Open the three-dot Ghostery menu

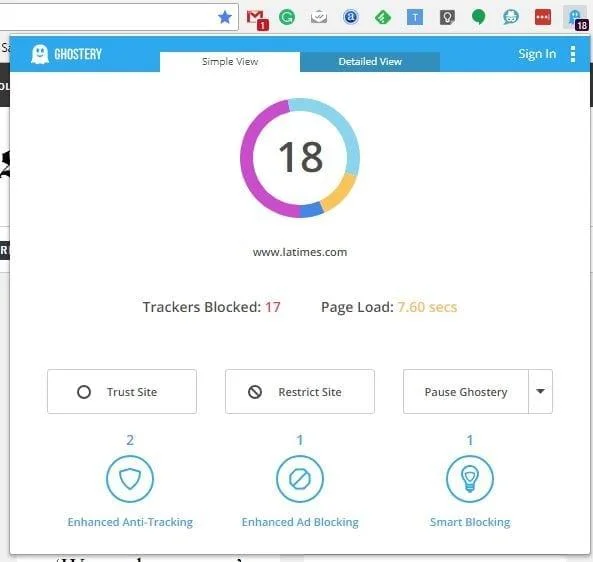[573, 54]
